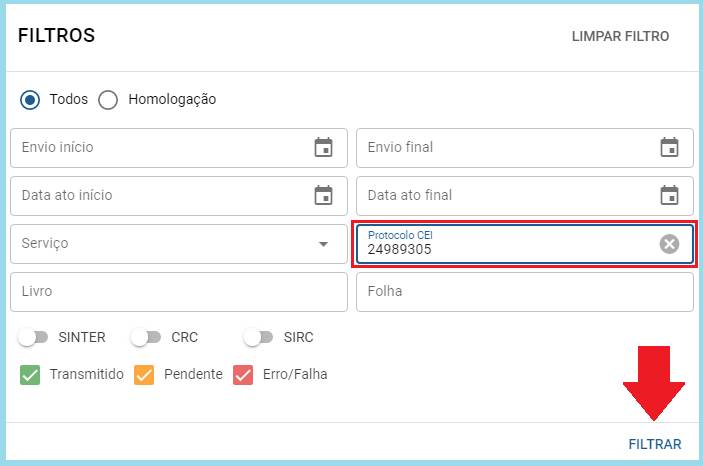This screenshot has height=466, width=703.
Task: Open the Envio início calendar picker
Action: click(x=323, y=147)
